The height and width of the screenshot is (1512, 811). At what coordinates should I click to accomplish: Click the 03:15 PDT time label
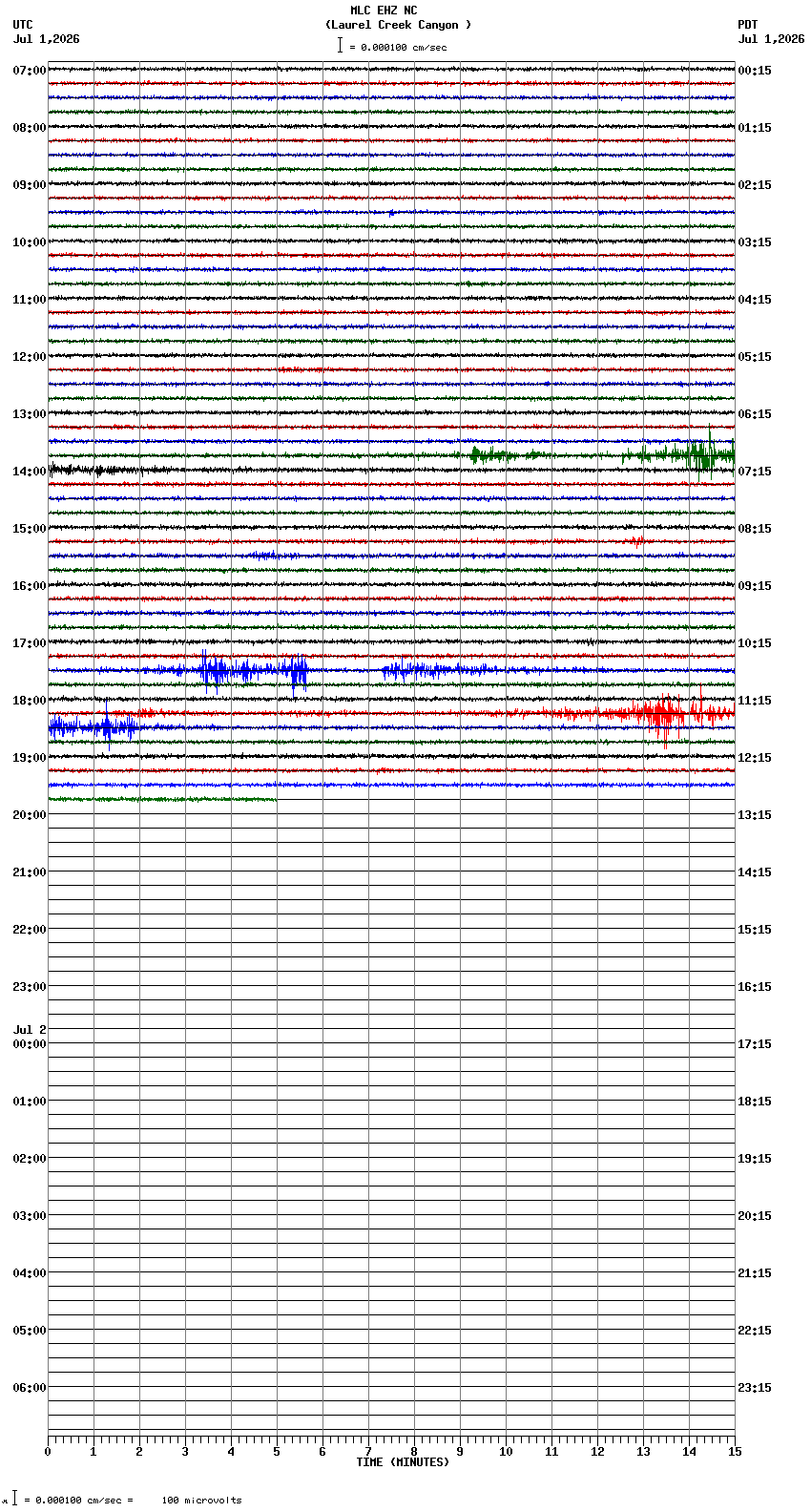click(x=755, y=242)
